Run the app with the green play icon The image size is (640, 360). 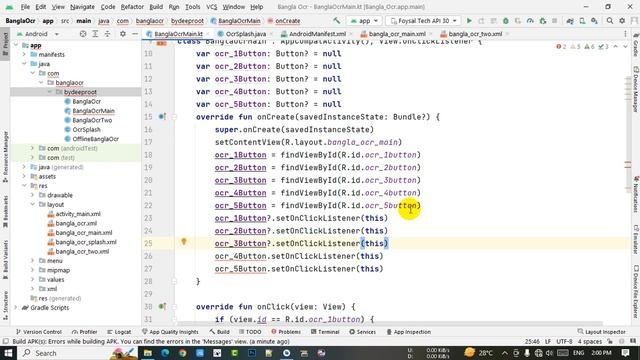click(469, 20)
